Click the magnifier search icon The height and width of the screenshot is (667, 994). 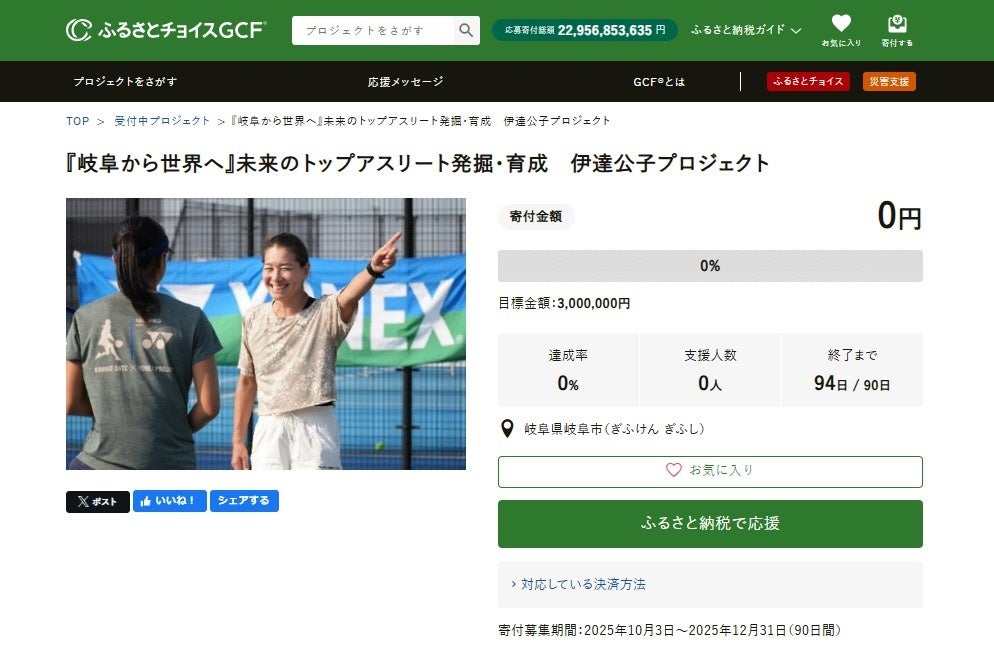point(466,30)
